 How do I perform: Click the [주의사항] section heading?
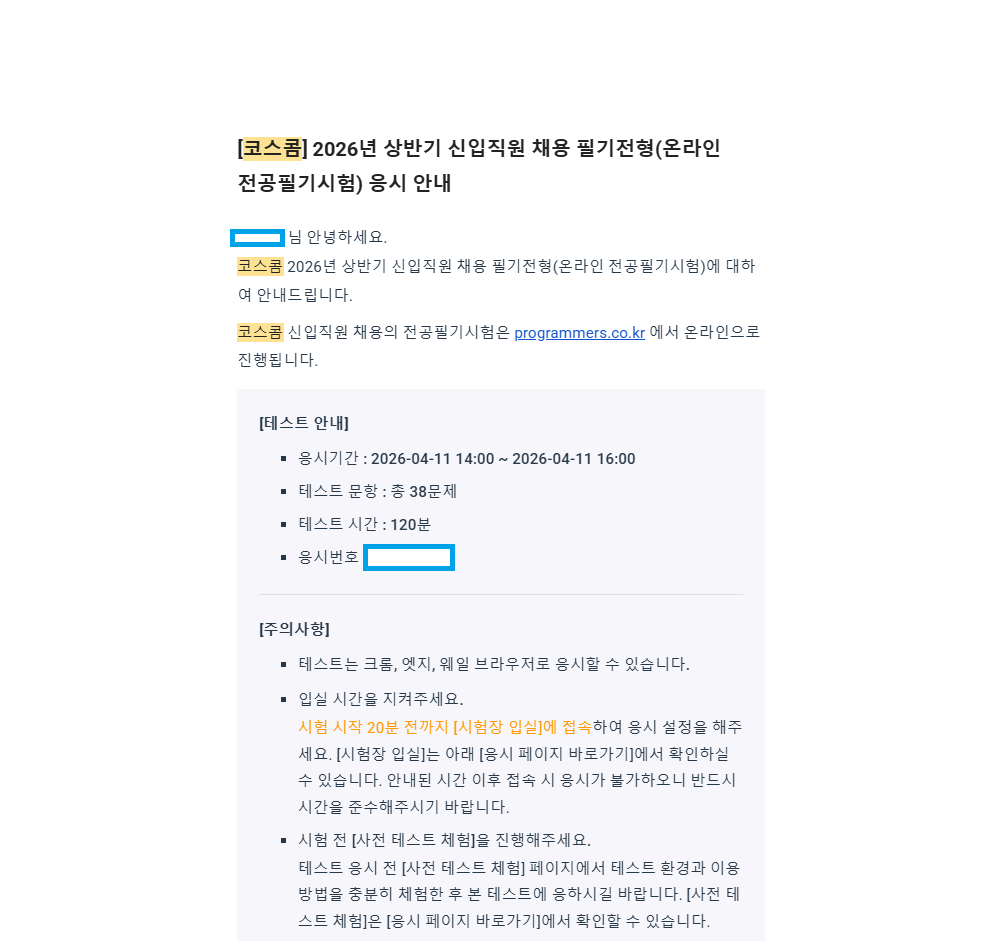[x=294, y=629]
